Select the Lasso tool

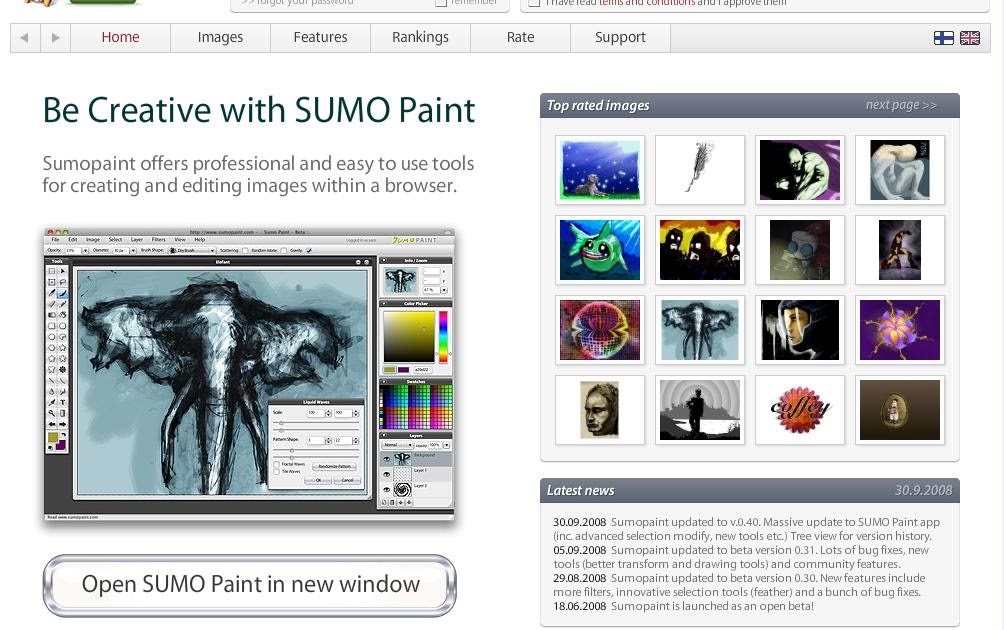(x=62, y=280)
